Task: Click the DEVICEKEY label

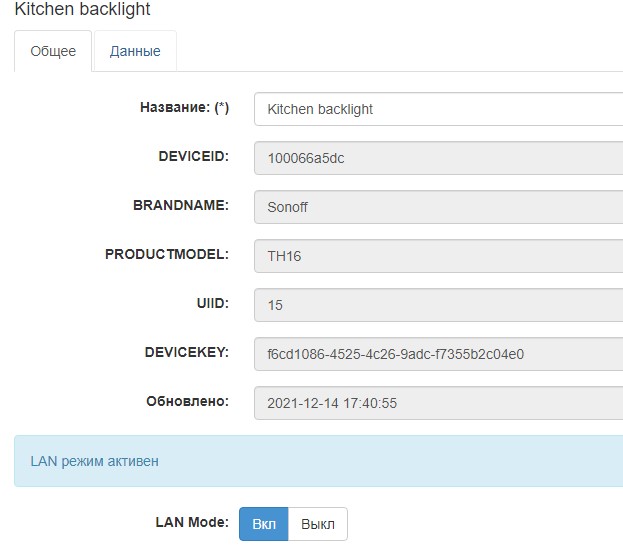Action: pos(186,352)
